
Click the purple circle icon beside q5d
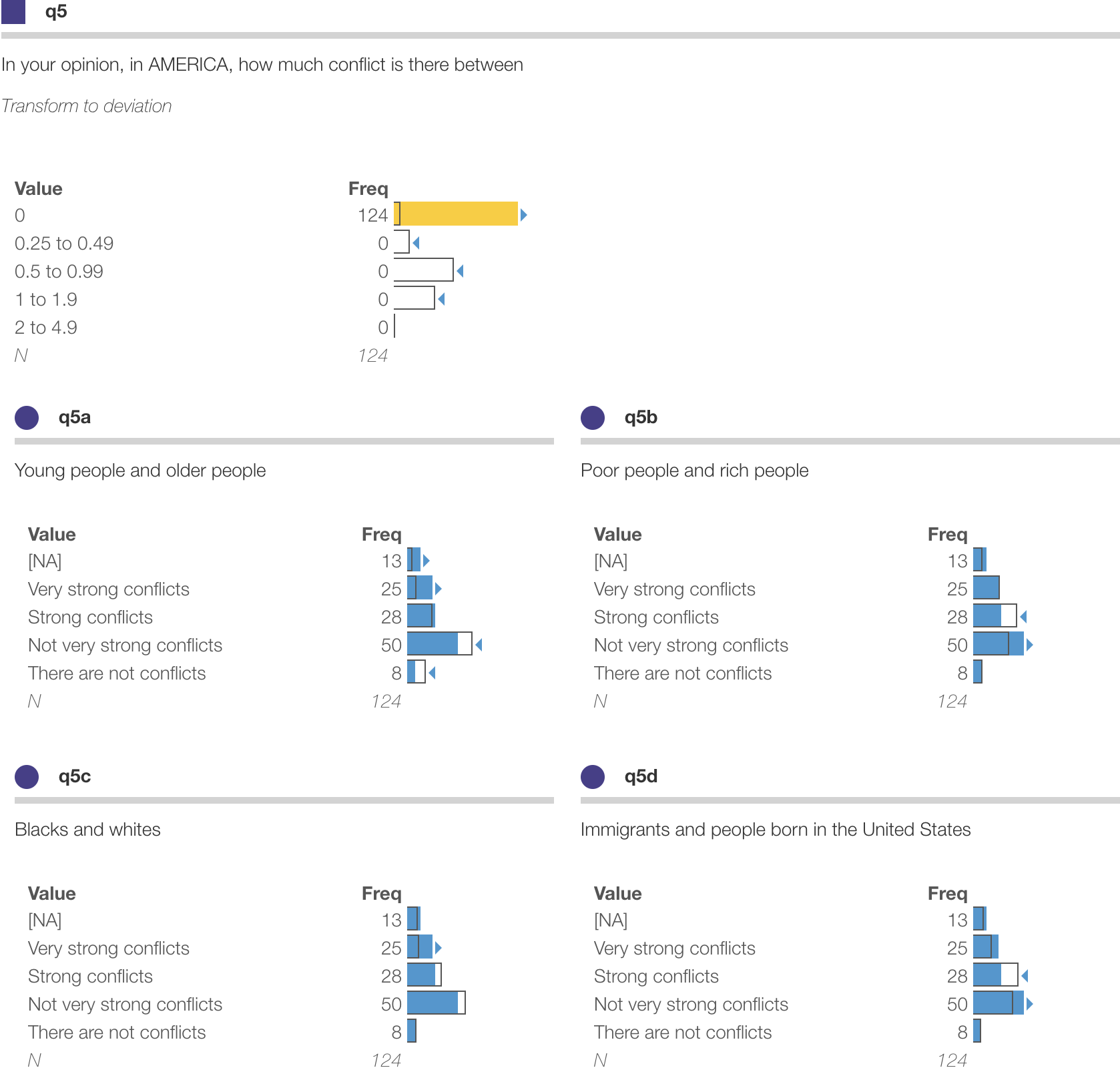click(593, 777)
